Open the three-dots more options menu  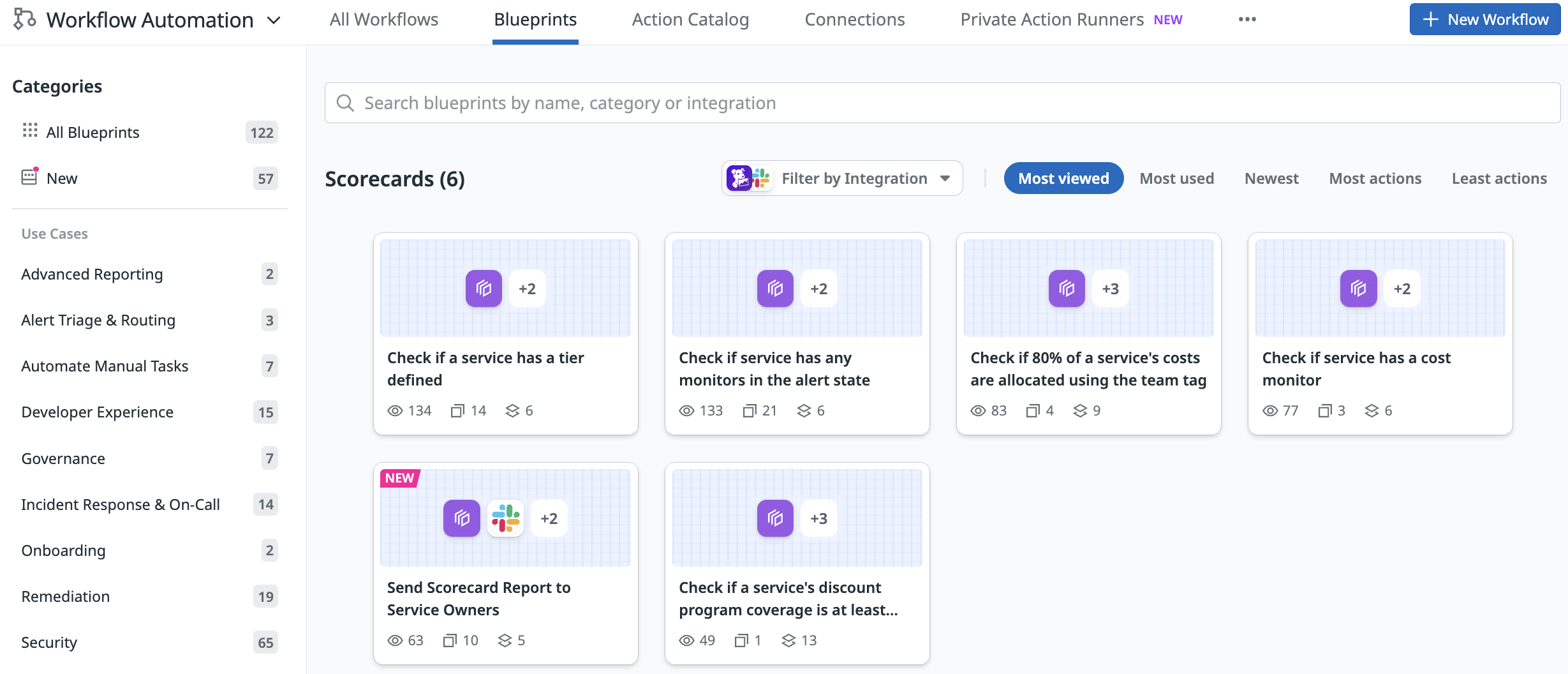pyautogui.click(x=1247, y=19)
